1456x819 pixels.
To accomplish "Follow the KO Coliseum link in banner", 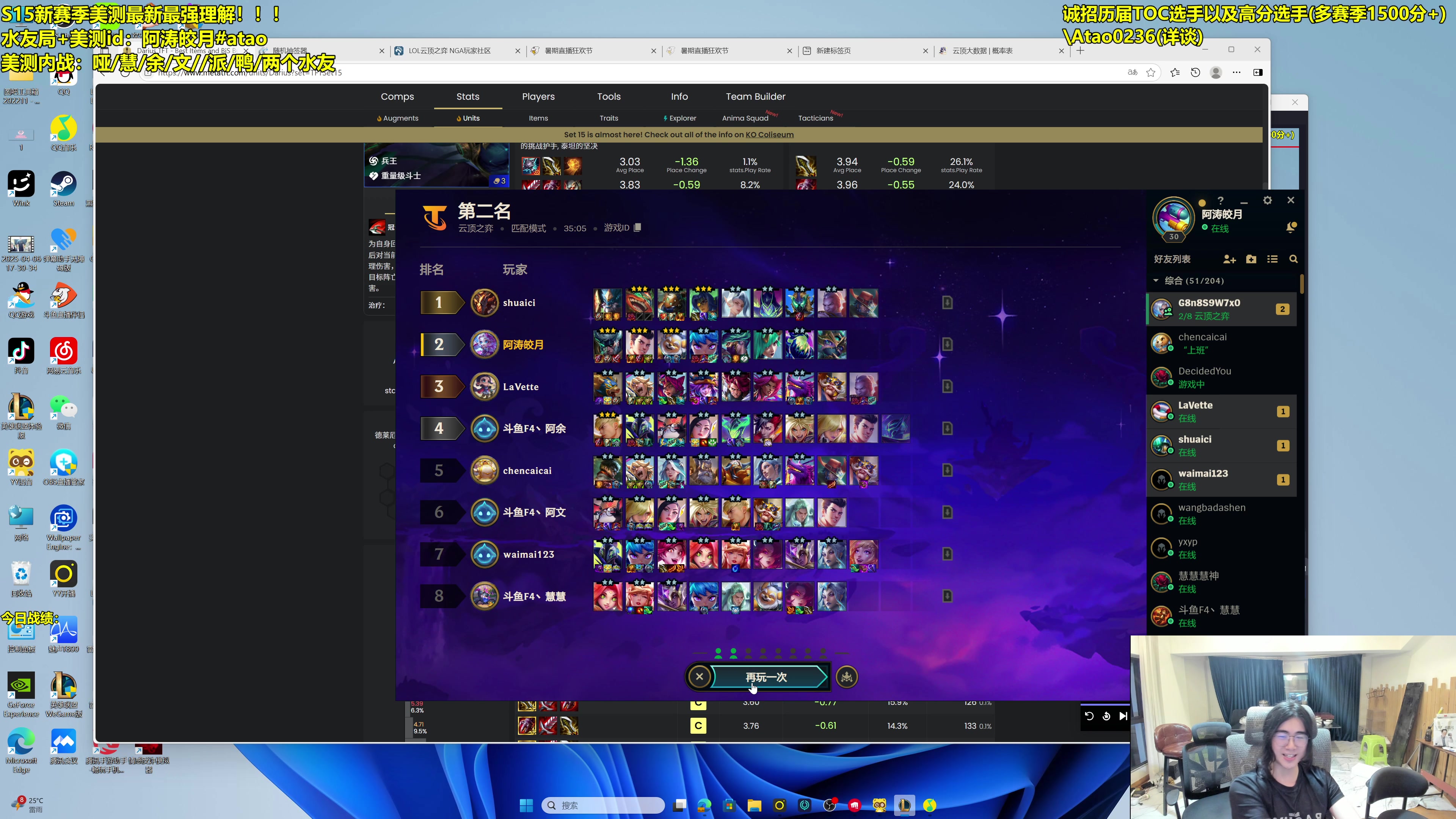I will [769, 135].
